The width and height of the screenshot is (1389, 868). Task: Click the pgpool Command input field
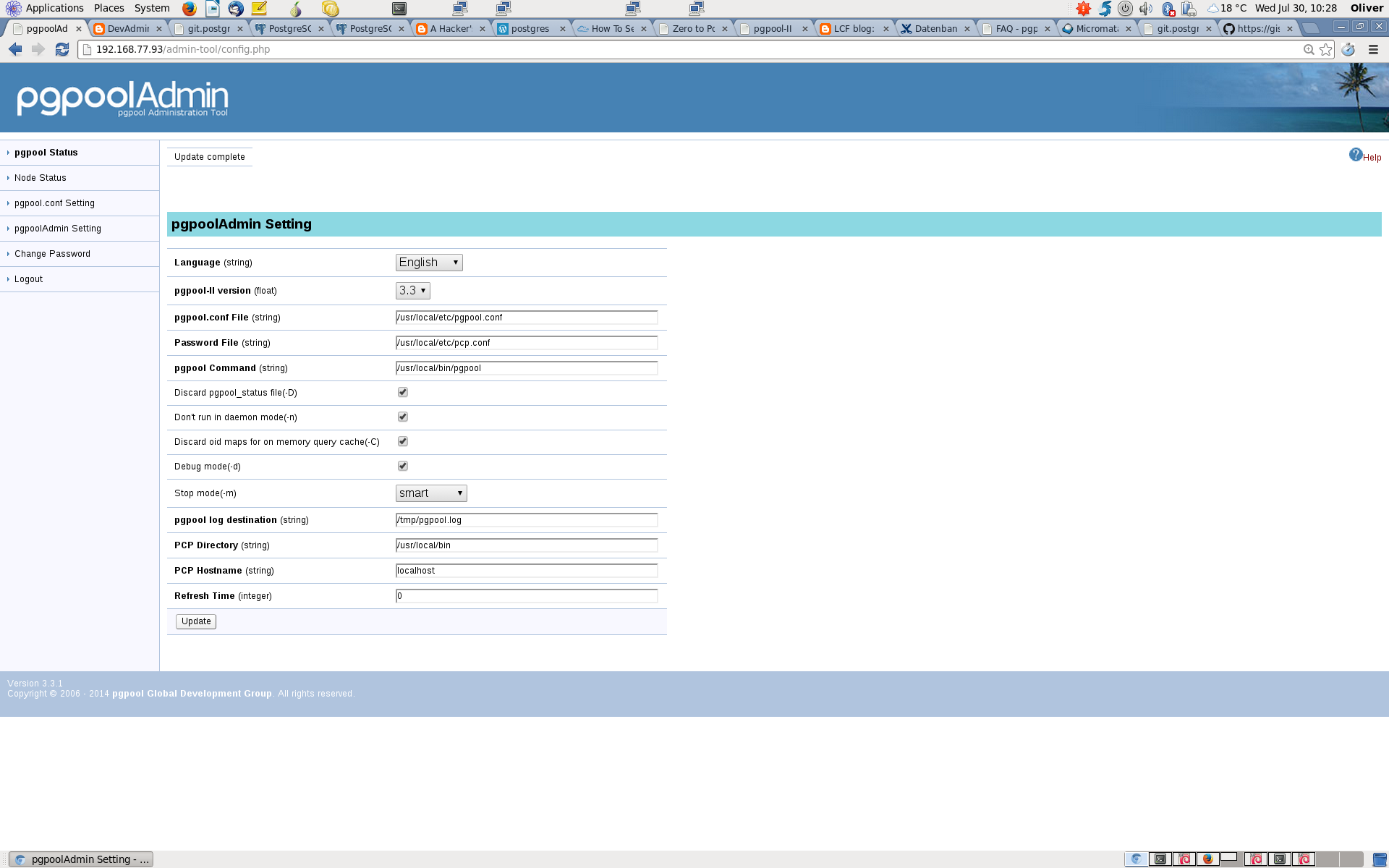[527, 368]
